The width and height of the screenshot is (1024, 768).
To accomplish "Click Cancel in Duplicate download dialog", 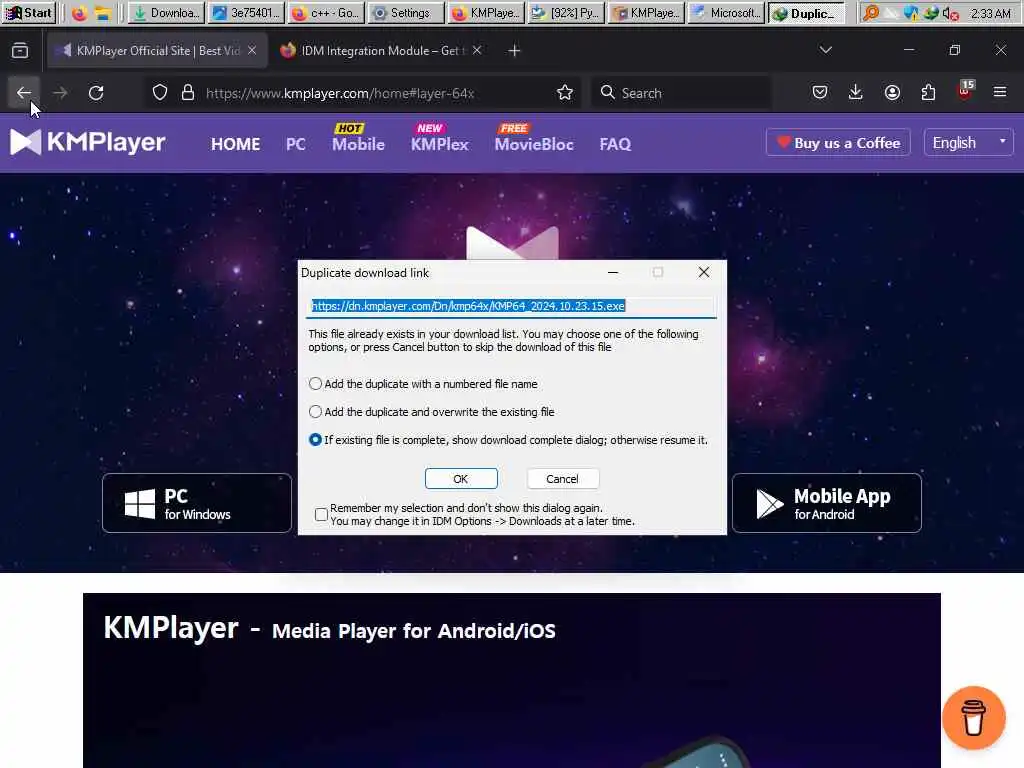I will click(x=562, y=479).
